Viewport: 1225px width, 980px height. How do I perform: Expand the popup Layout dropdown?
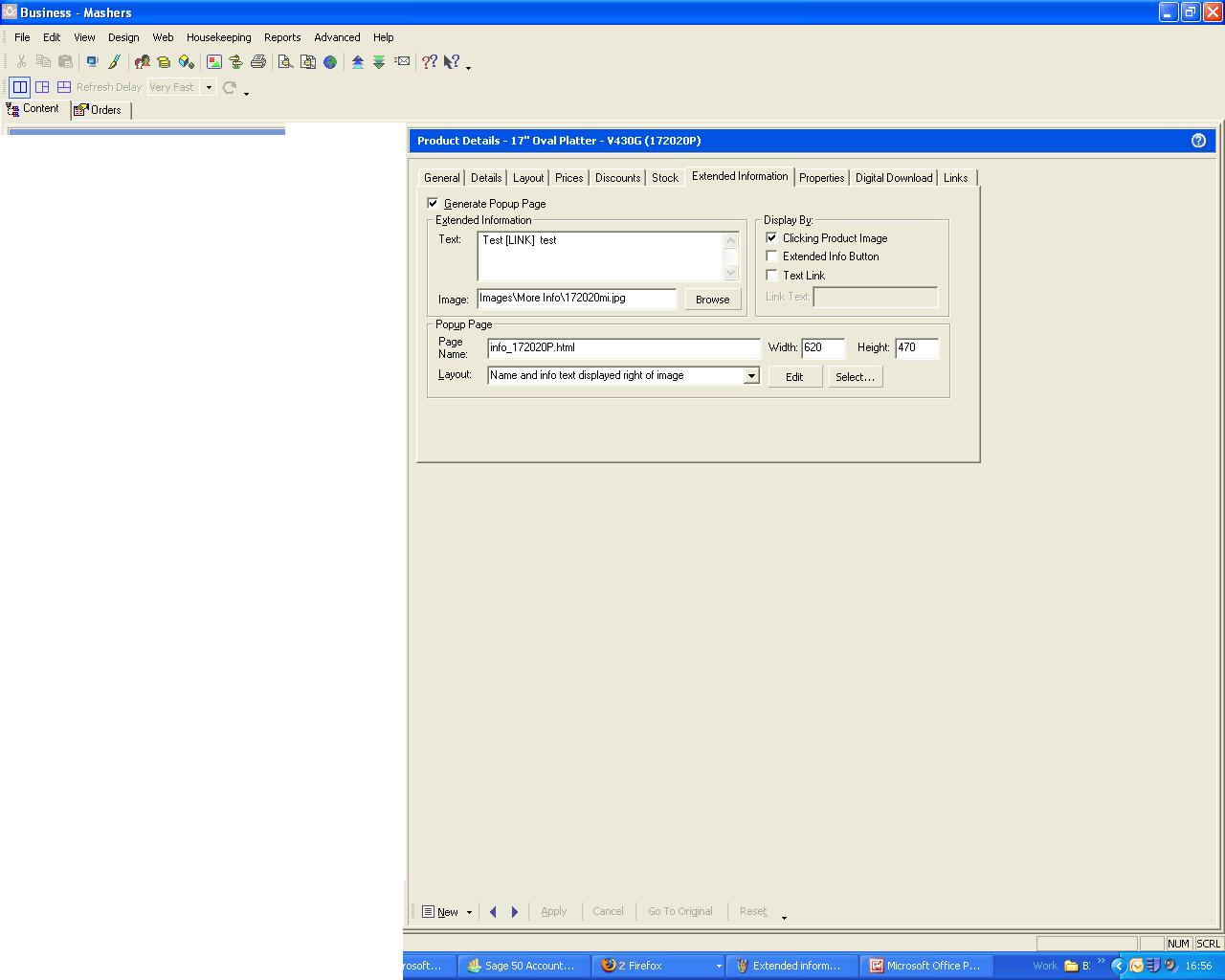(751, 376)
